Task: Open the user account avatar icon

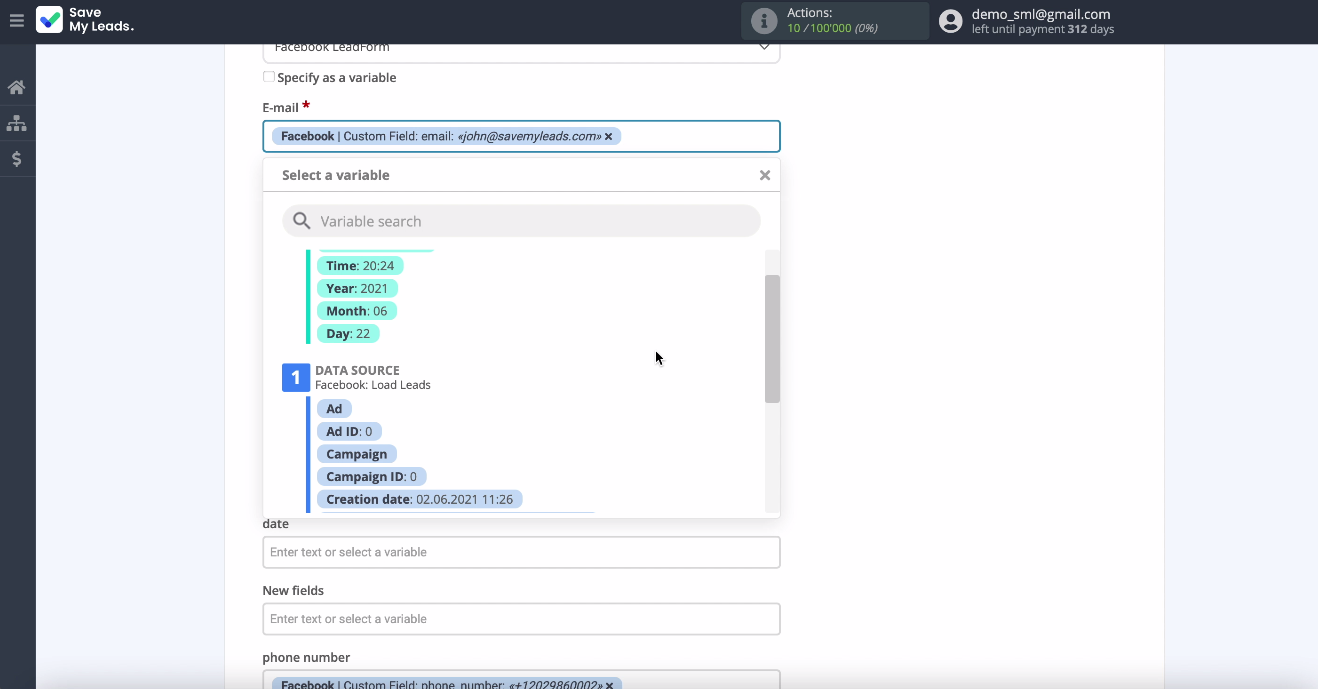Action: 950,21
